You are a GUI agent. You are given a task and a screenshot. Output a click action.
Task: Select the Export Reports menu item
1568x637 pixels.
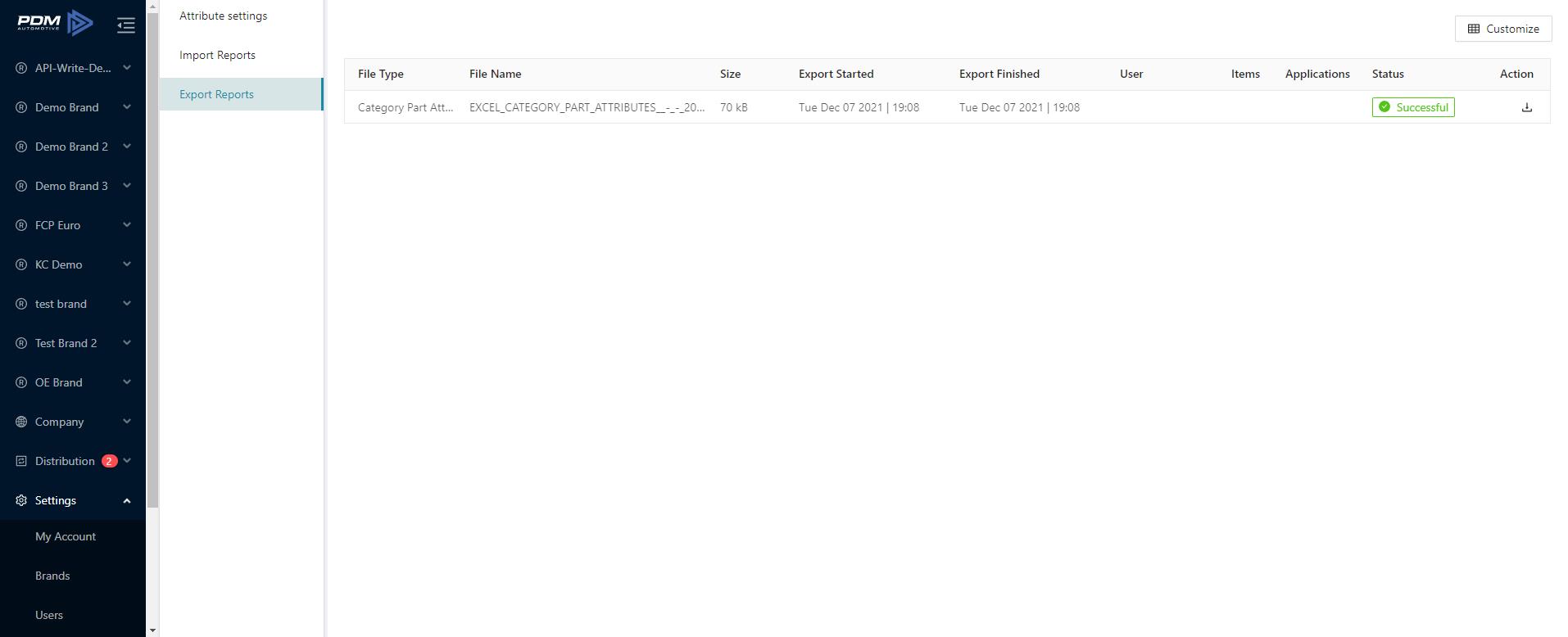[216, 94]
